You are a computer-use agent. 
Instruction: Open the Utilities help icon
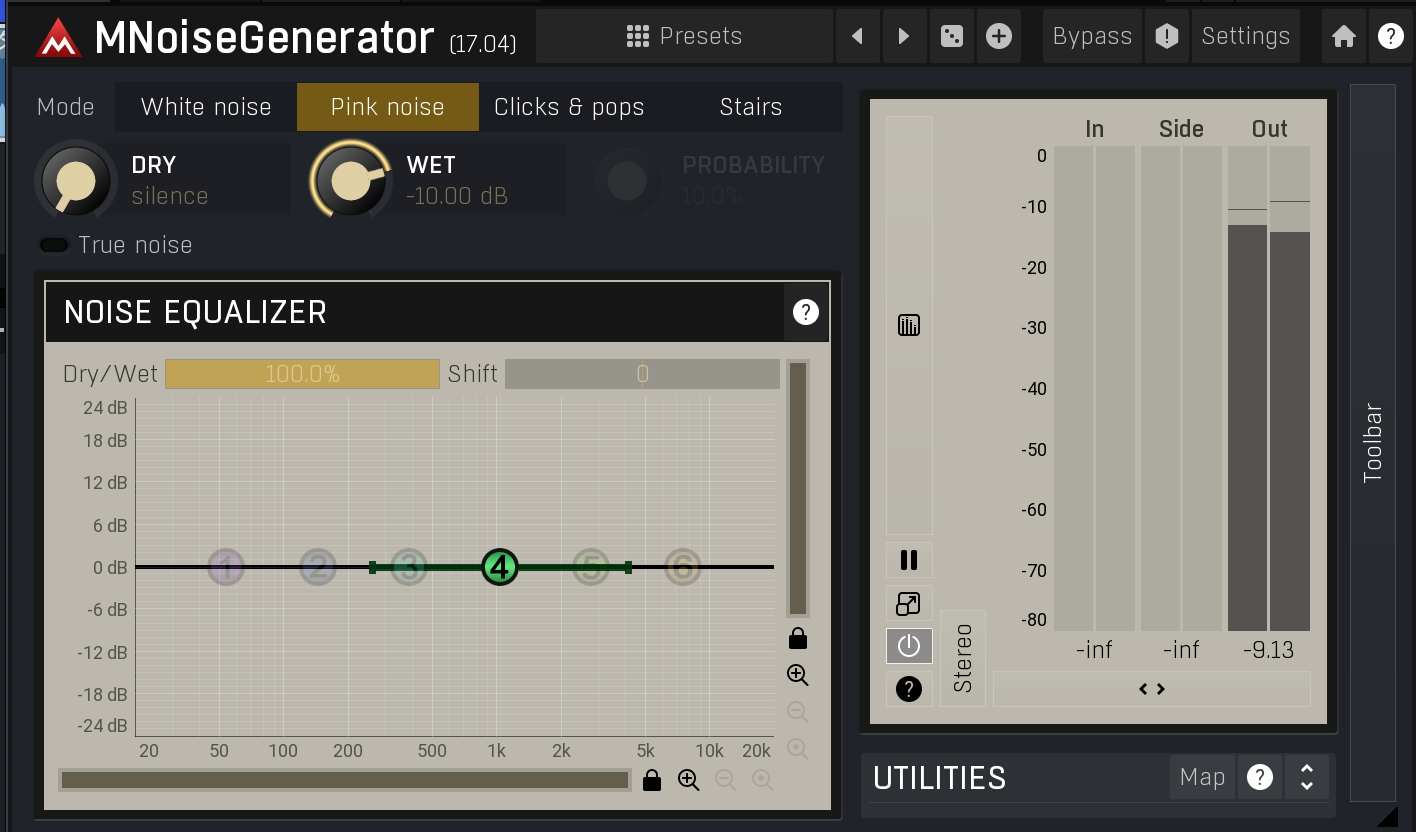click(x=1260, y=777)
